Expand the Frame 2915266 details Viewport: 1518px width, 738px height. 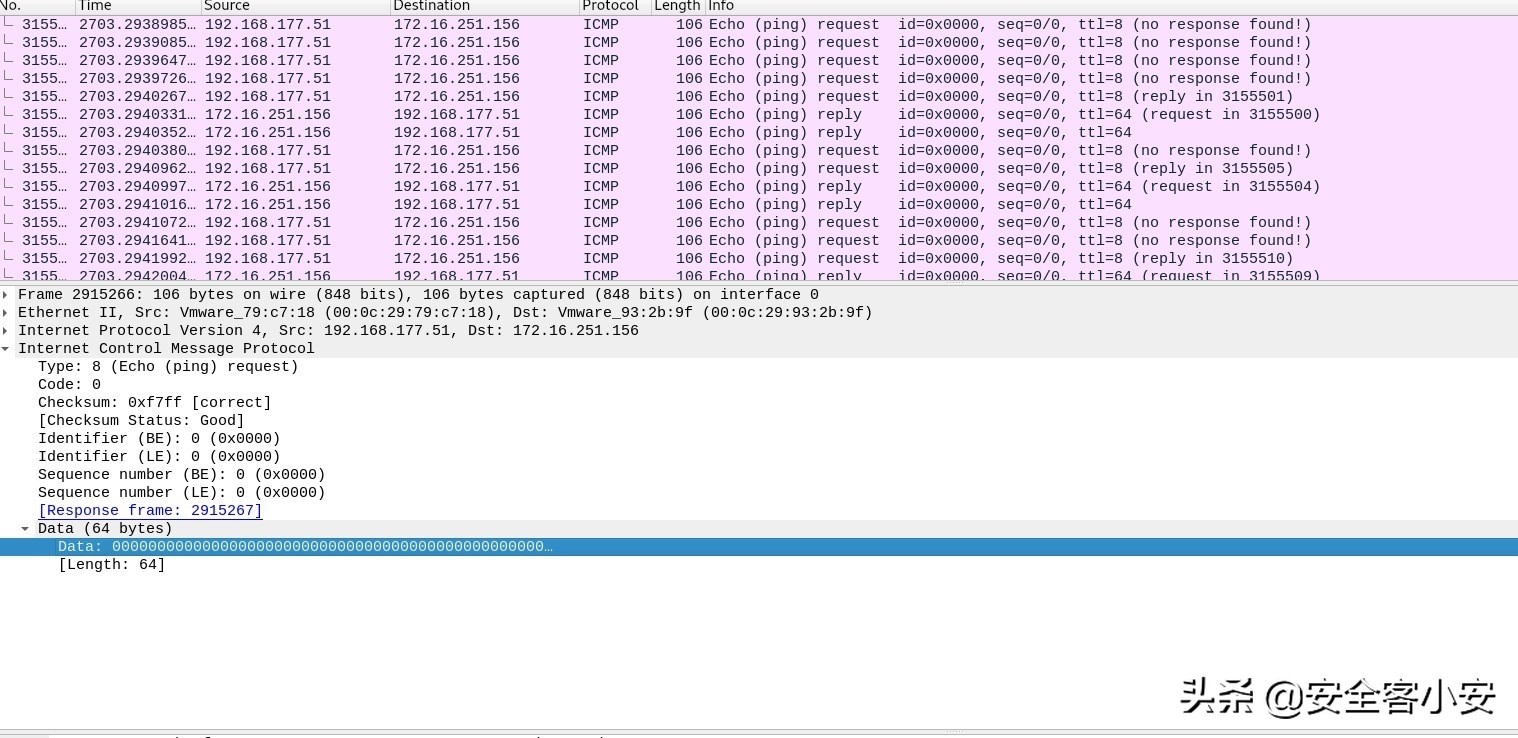[x=6, y=295]
